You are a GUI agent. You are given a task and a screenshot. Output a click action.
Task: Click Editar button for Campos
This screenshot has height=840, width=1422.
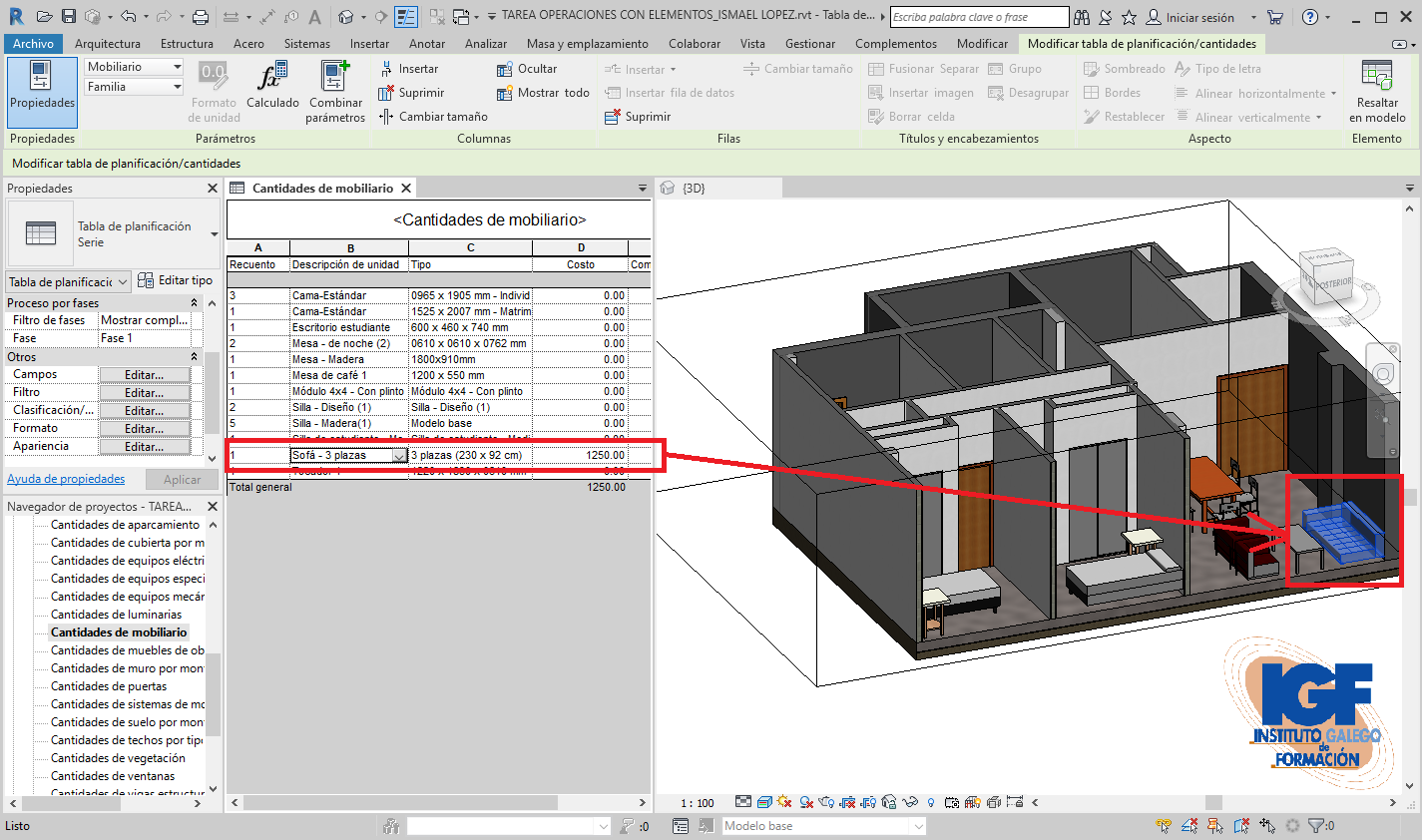[x=145, y=375]
